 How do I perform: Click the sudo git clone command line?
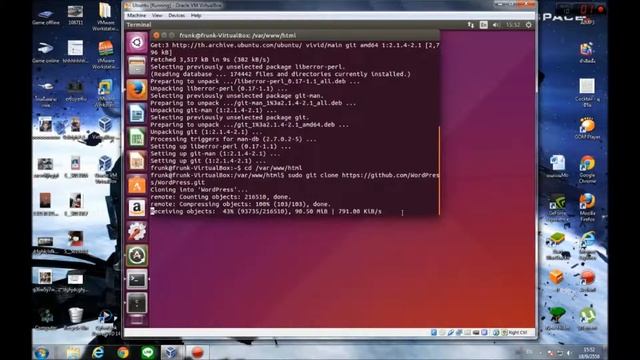[x=295, y=179]
